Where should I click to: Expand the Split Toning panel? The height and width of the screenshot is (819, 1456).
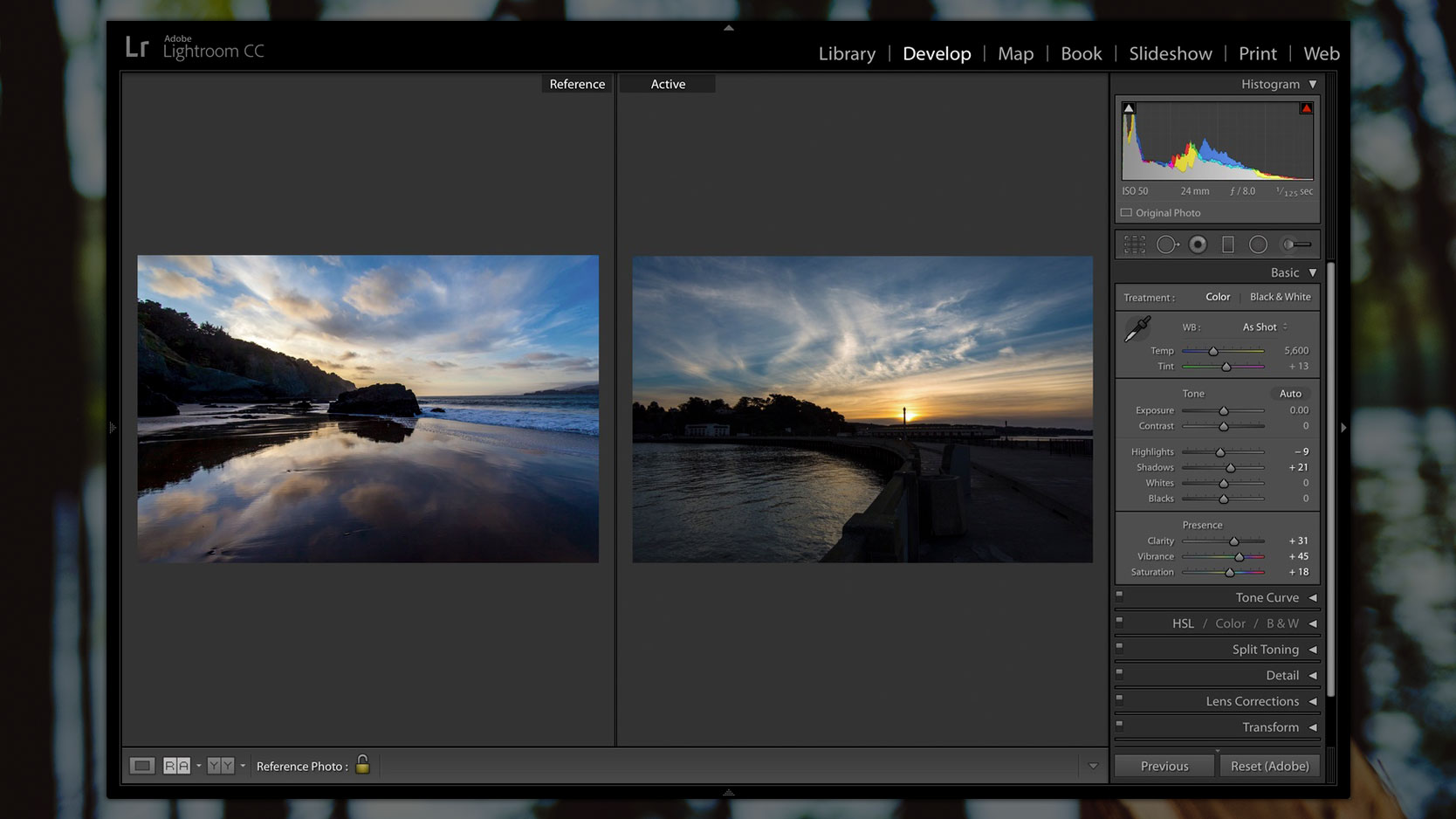point(1265,649)
